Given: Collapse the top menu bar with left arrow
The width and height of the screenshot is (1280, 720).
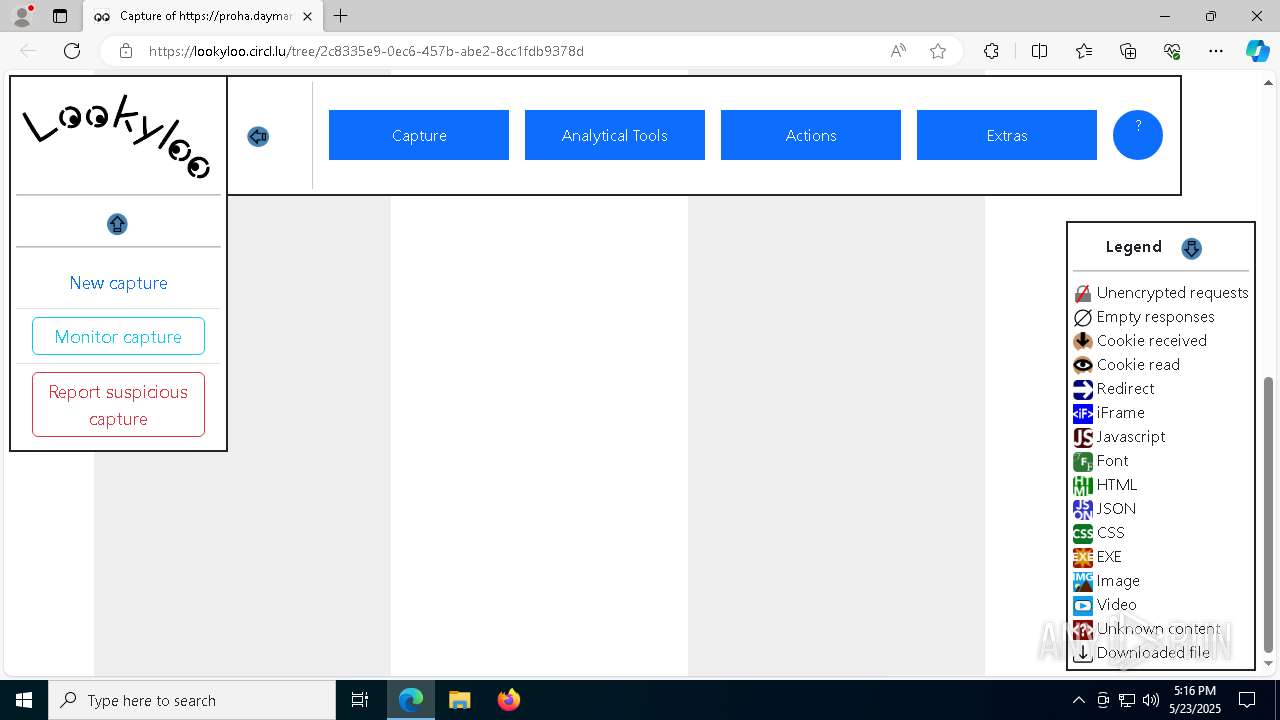Looking at the screenshot, I should pyautogui.click(x=258, y=136).
